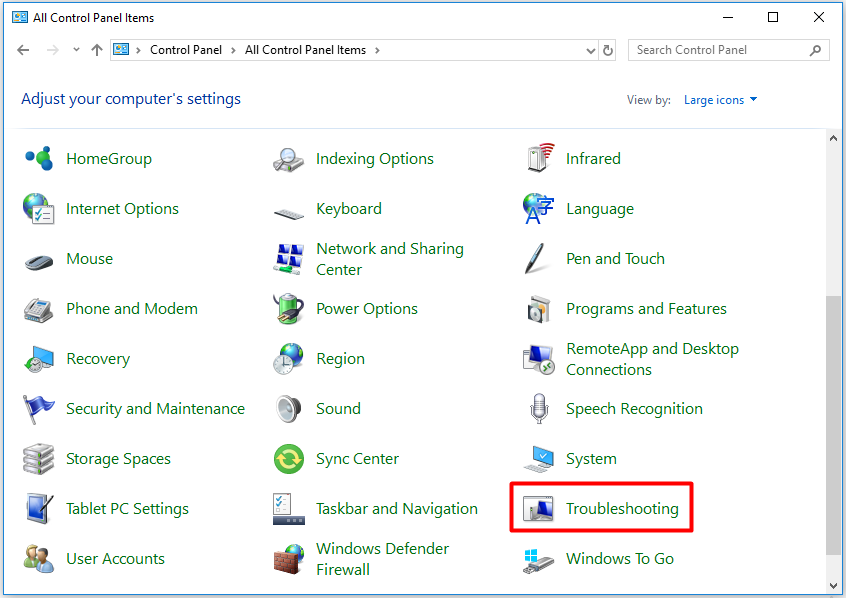846x598 pixels.
Task: Open the Indexing Options link
Action: point(375,159)
